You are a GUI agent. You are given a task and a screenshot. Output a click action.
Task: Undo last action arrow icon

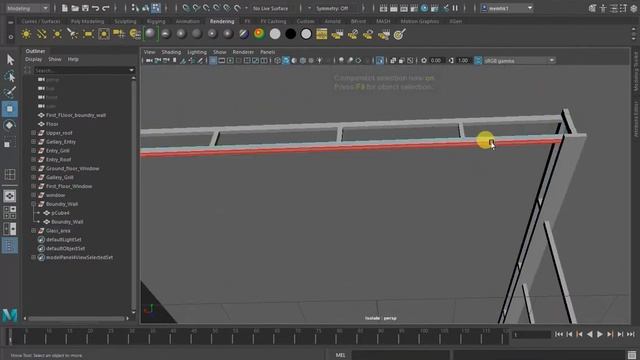coord(96,8)
